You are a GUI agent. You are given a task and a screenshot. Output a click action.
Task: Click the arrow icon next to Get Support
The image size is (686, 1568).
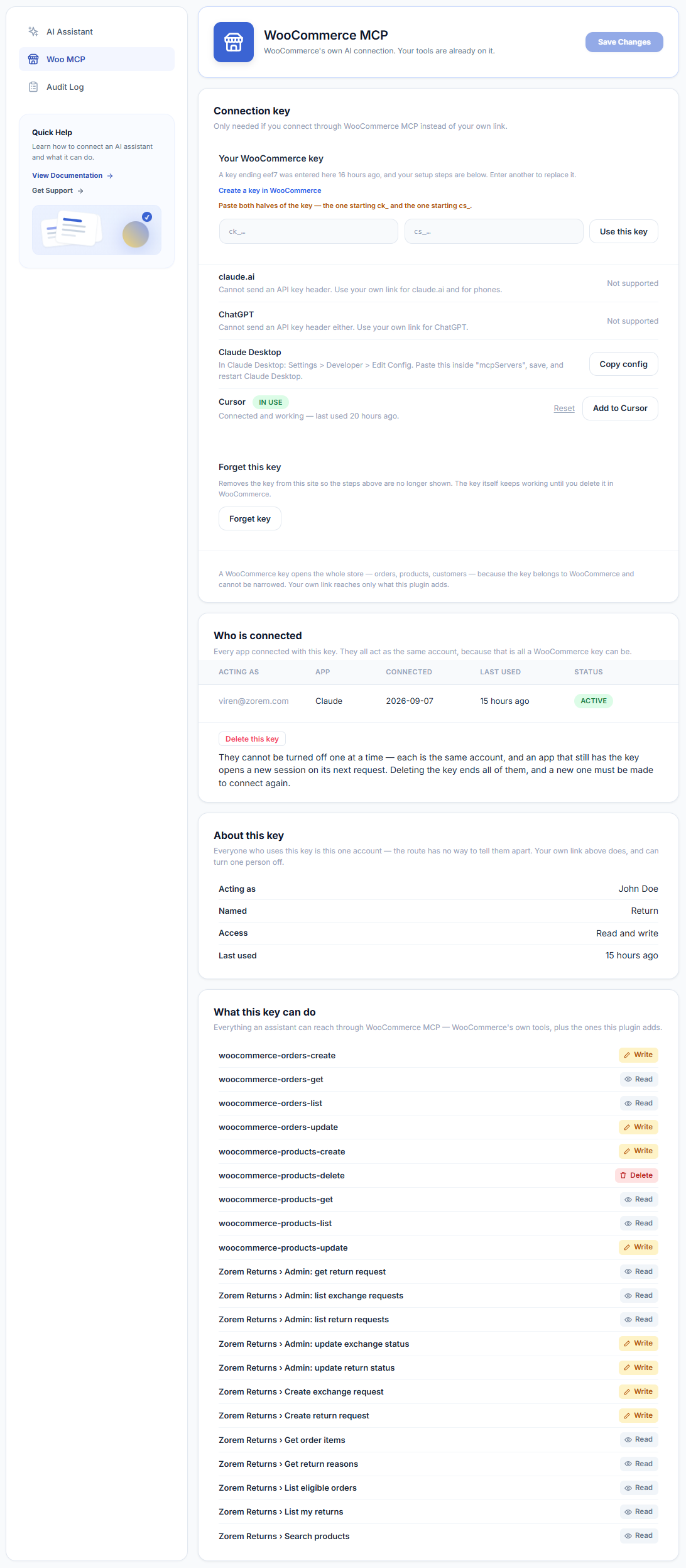coord(80,191)
